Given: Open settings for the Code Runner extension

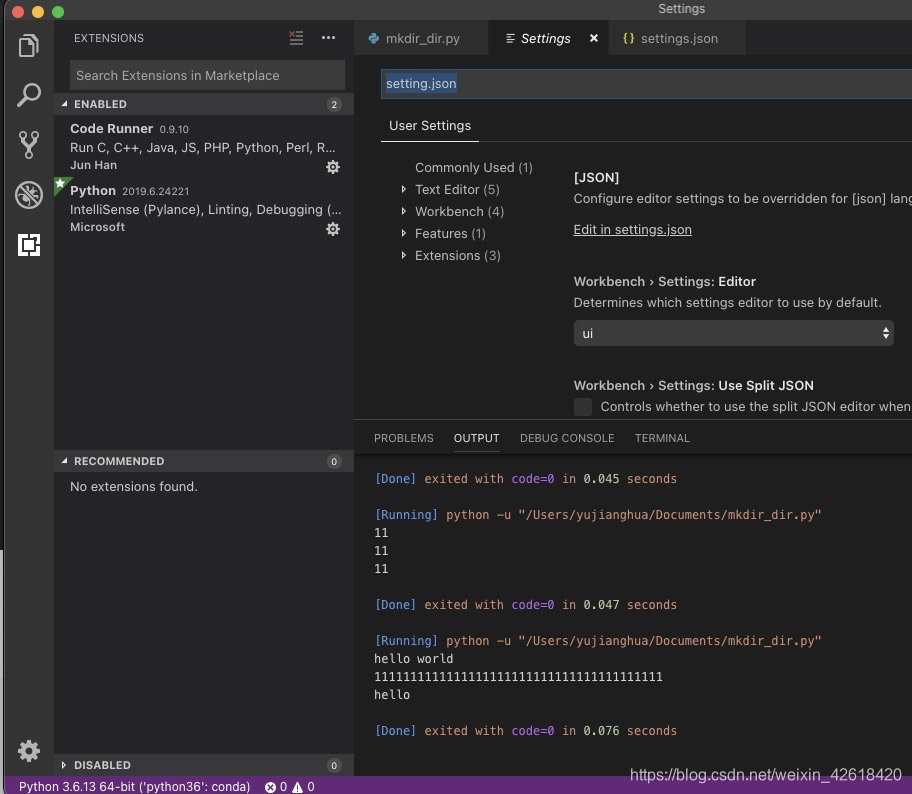Looking at the screenshot, I should [333, 167].
